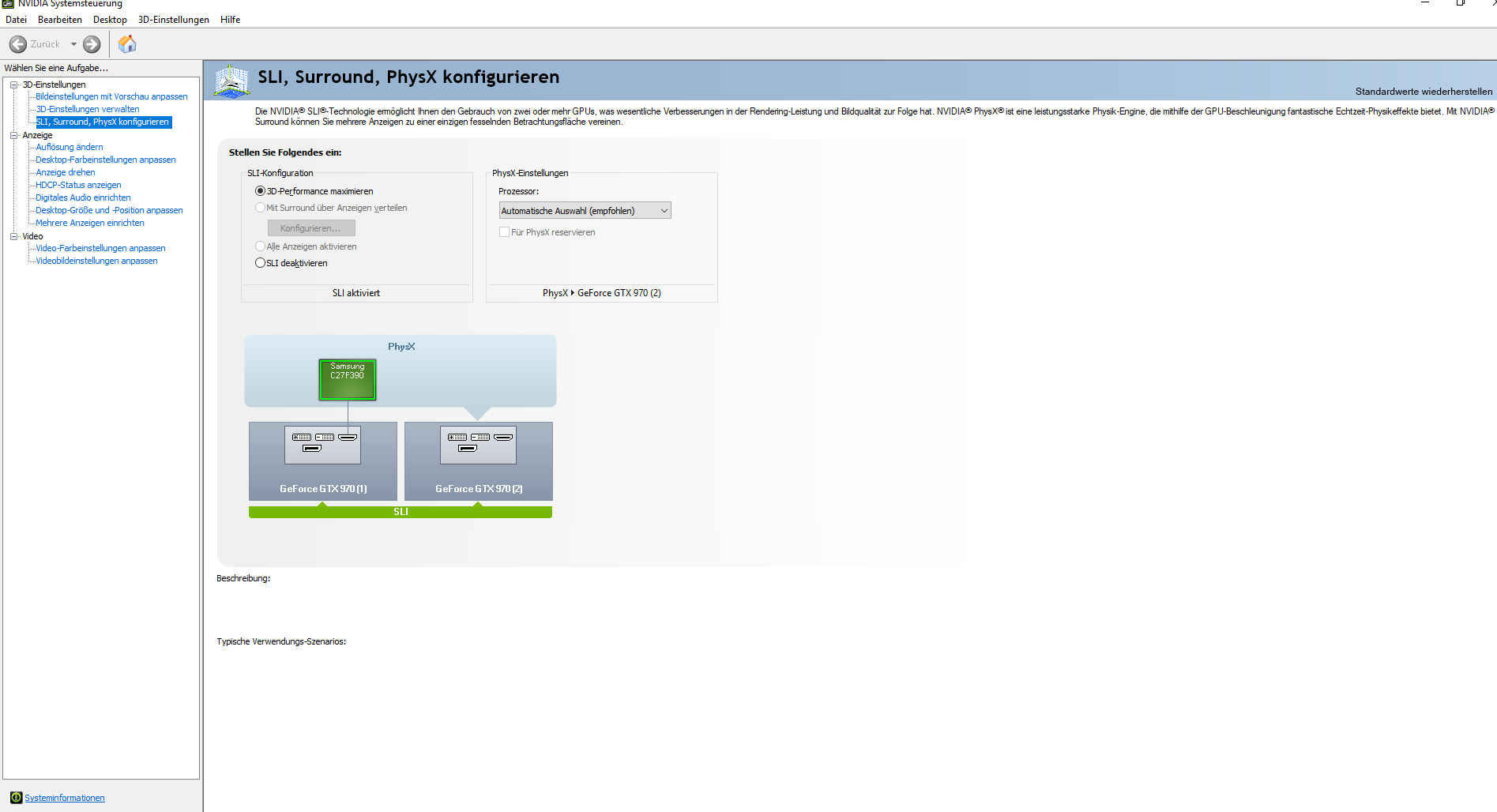The image size is (1497, 812).
Task: Click PhysX GeForce GTX 970 (2) status text
Action: coord(602,293)
